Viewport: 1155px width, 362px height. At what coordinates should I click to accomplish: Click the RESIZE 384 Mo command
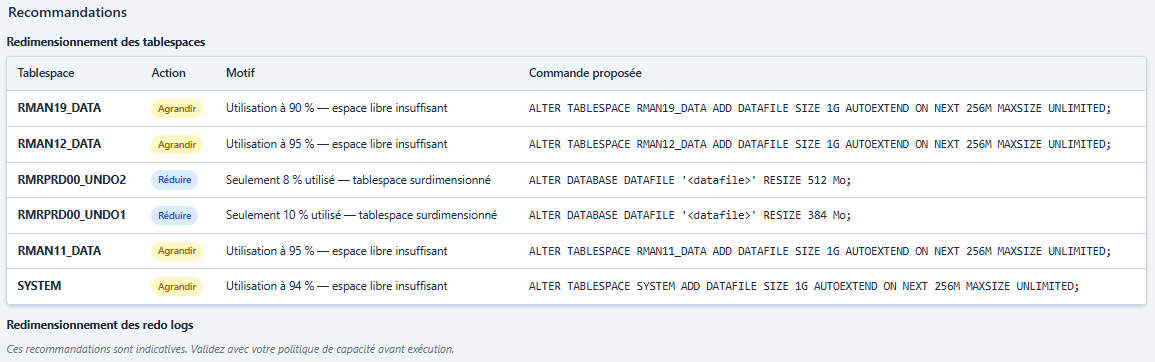pos(690,216)
